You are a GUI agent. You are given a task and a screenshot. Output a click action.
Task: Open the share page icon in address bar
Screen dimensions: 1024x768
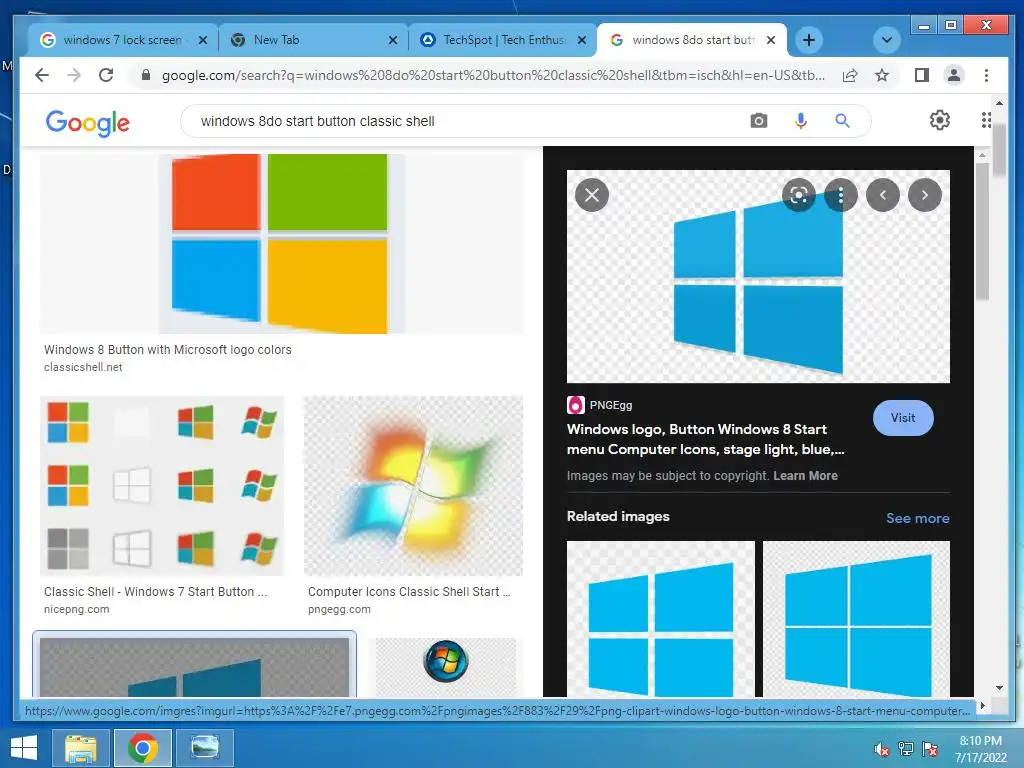point(850,75)
